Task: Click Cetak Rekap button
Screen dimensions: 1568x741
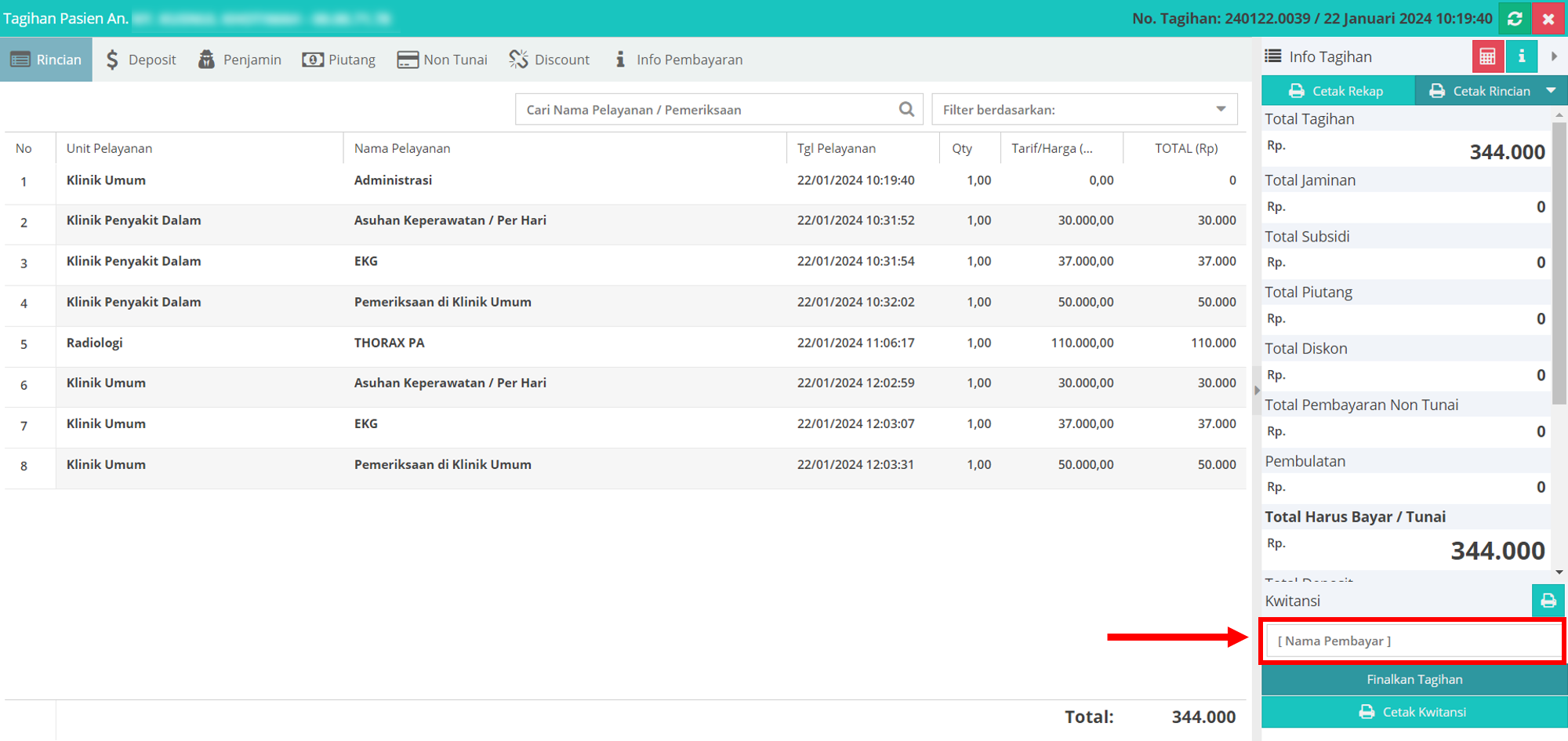Action: [1338, 91]
